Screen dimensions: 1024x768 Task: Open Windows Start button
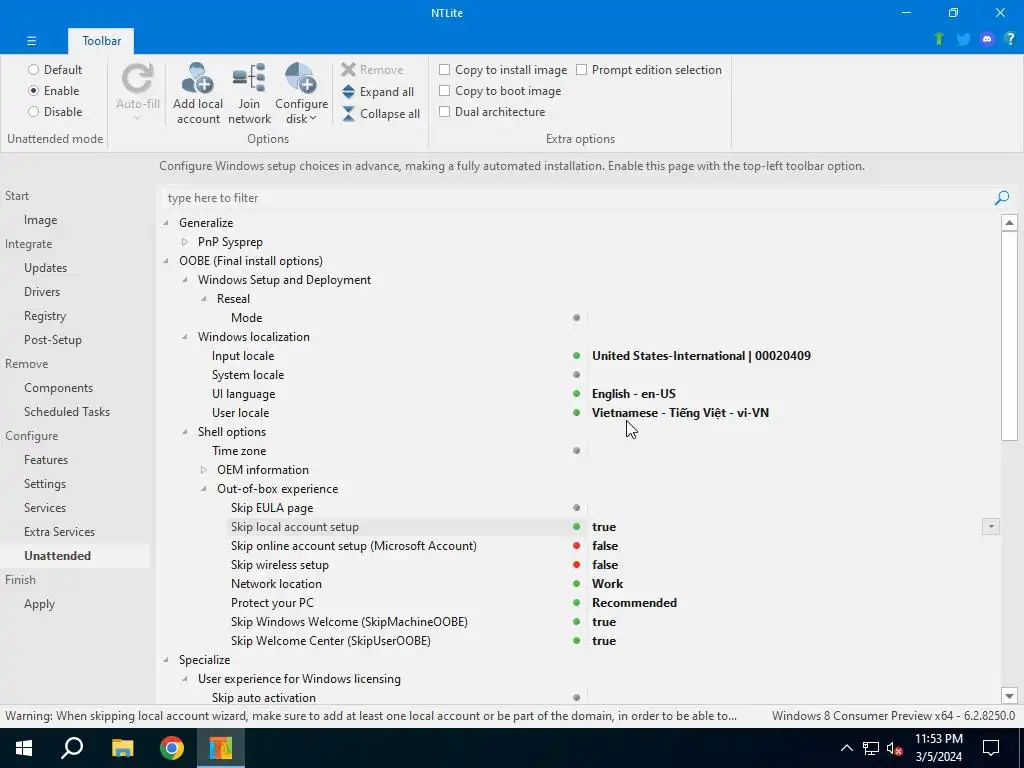24,748
